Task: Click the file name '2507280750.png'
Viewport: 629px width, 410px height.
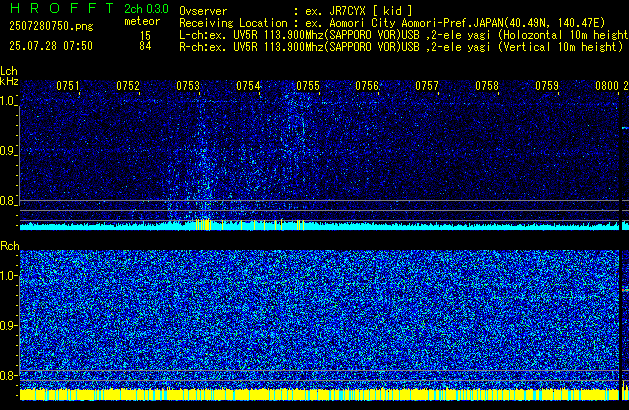Action: 51,26
